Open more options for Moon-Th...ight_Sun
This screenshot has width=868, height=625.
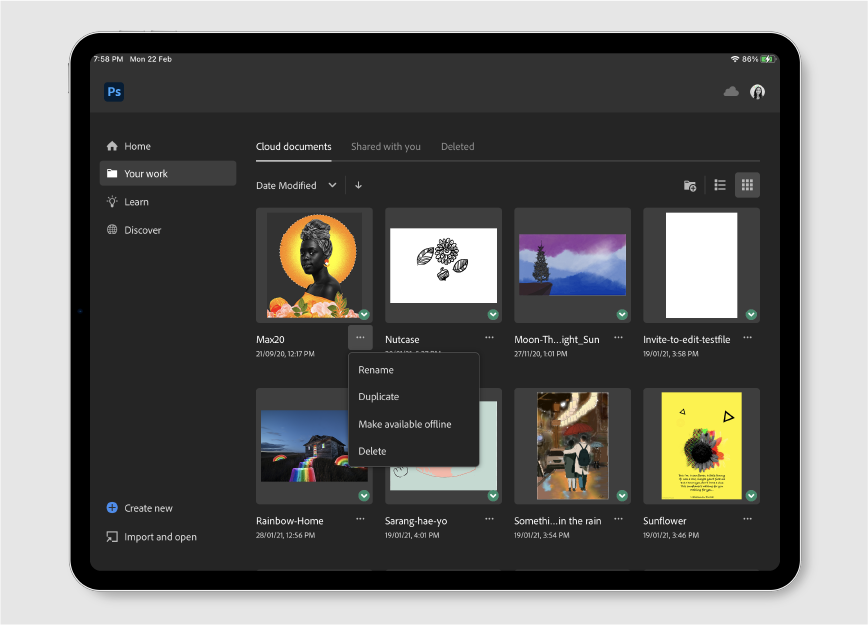tap(618, 338)
